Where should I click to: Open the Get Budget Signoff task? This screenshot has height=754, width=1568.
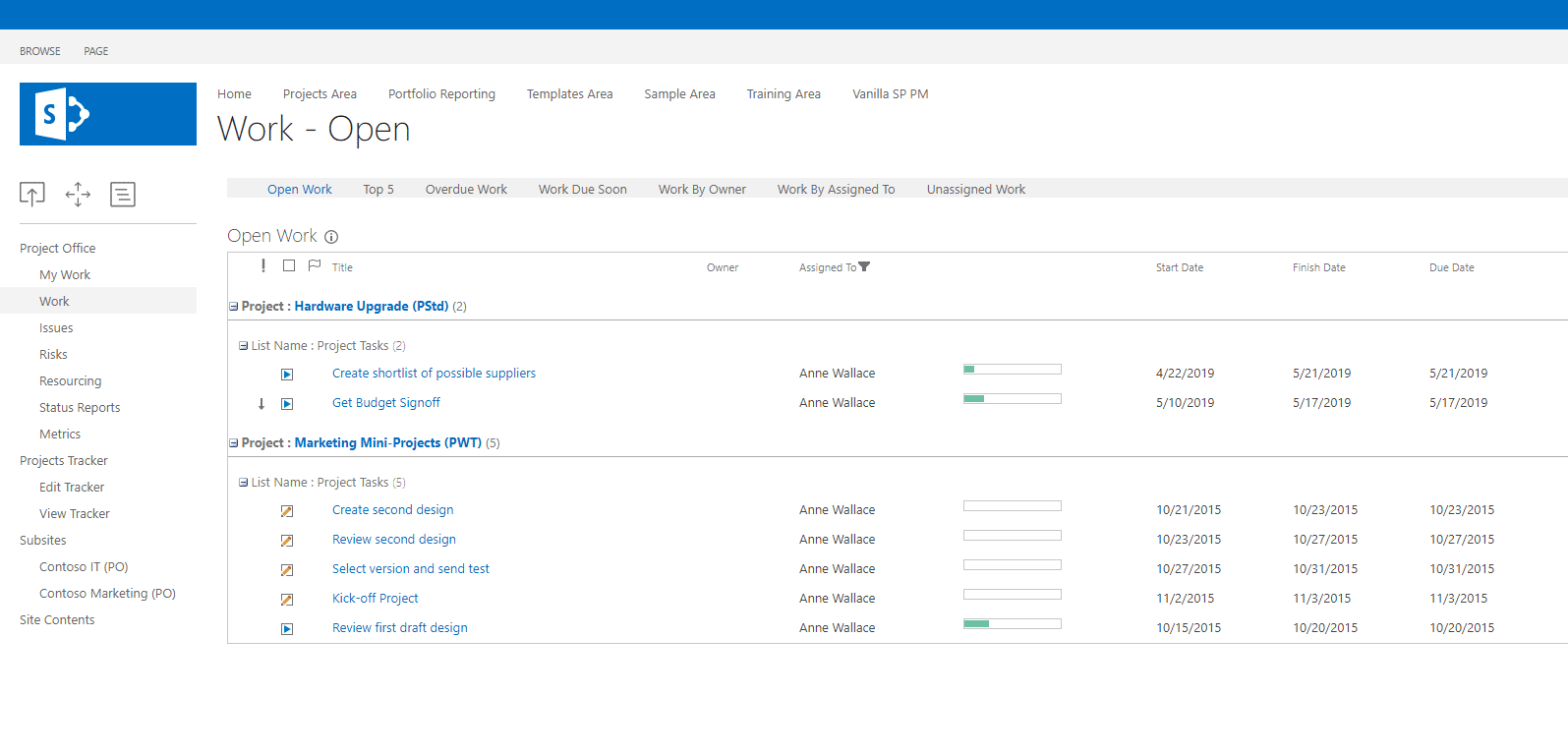coord(386,403)
